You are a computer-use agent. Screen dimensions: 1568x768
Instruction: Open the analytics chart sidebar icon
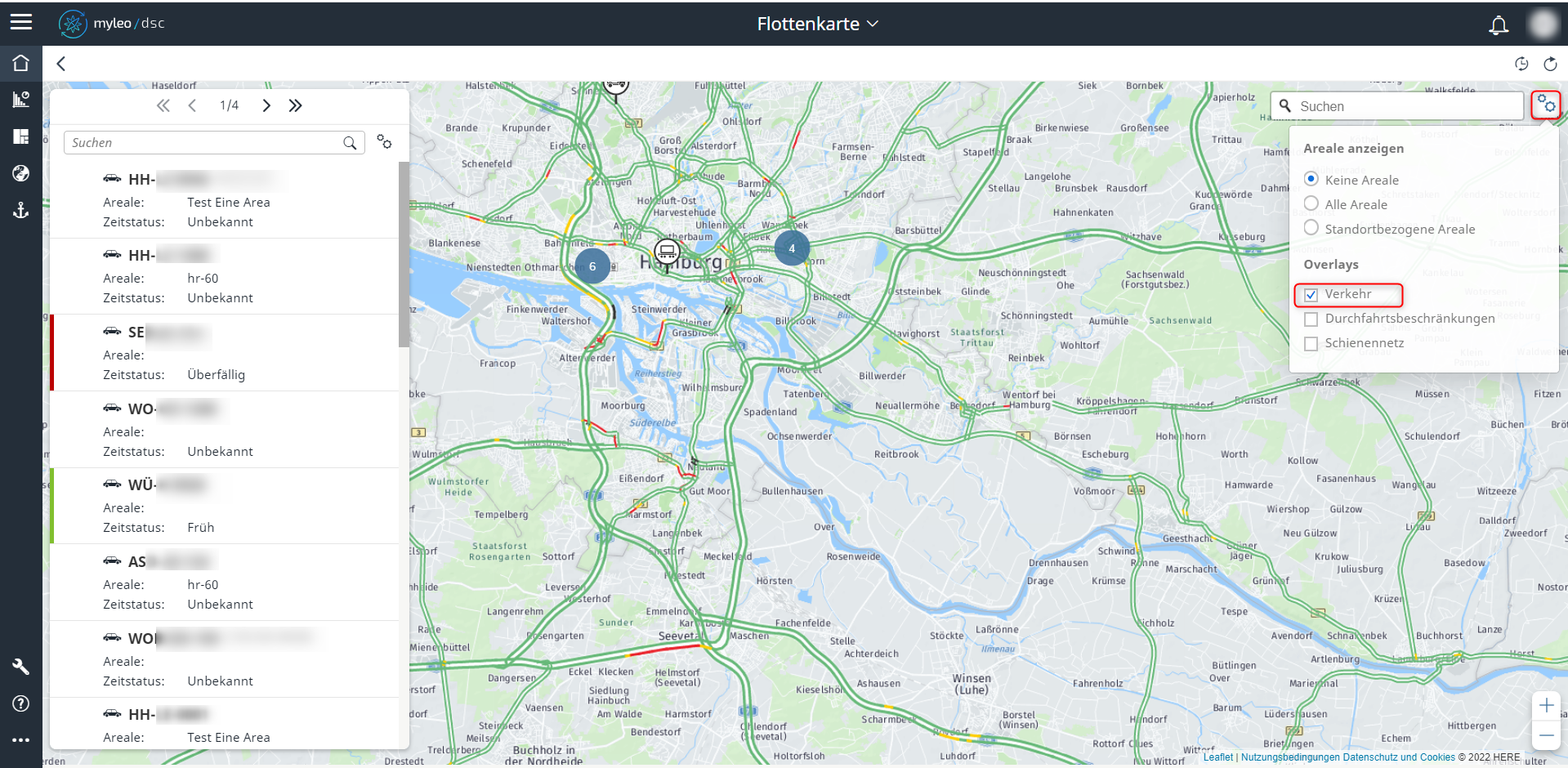20,100
